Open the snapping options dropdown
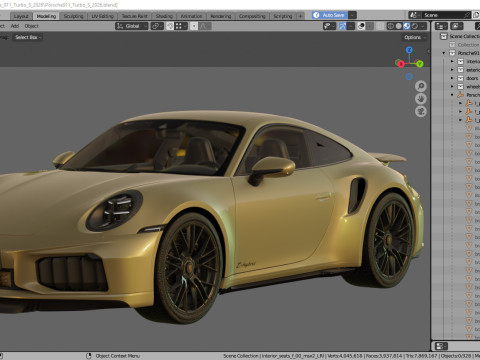Viewport: 480px width, 360px height. (181, 26)
